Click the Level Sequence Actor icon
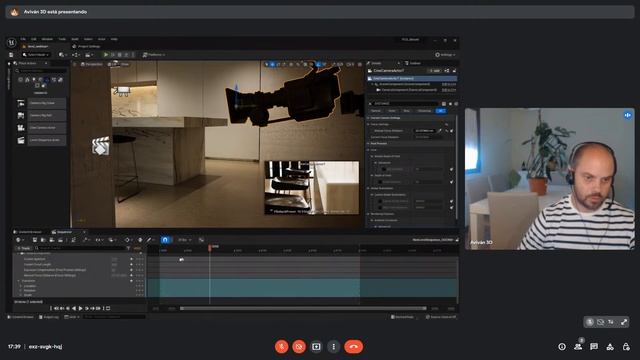Image resolution: width=640 pixels, height=360 pixels. (x=21, y=140)
